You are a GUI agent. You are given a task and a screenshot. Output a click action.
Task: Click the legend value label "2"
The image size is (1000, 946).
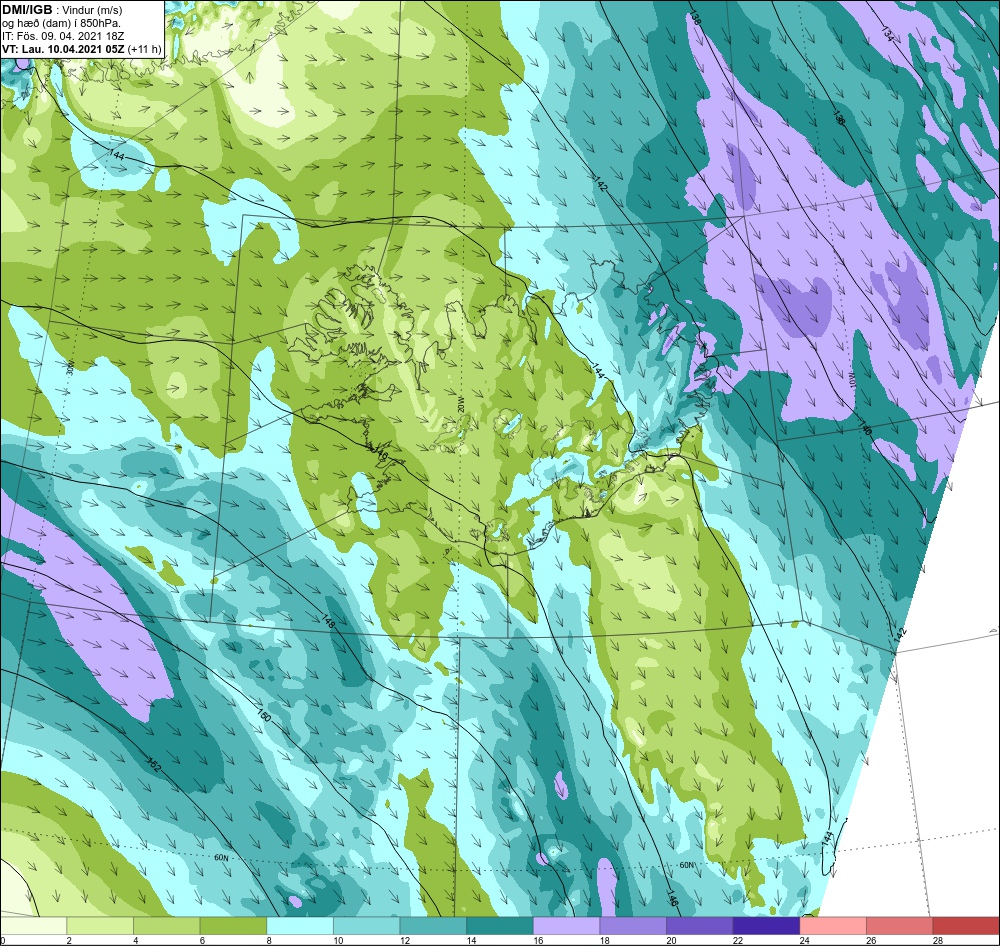point(70,940)
